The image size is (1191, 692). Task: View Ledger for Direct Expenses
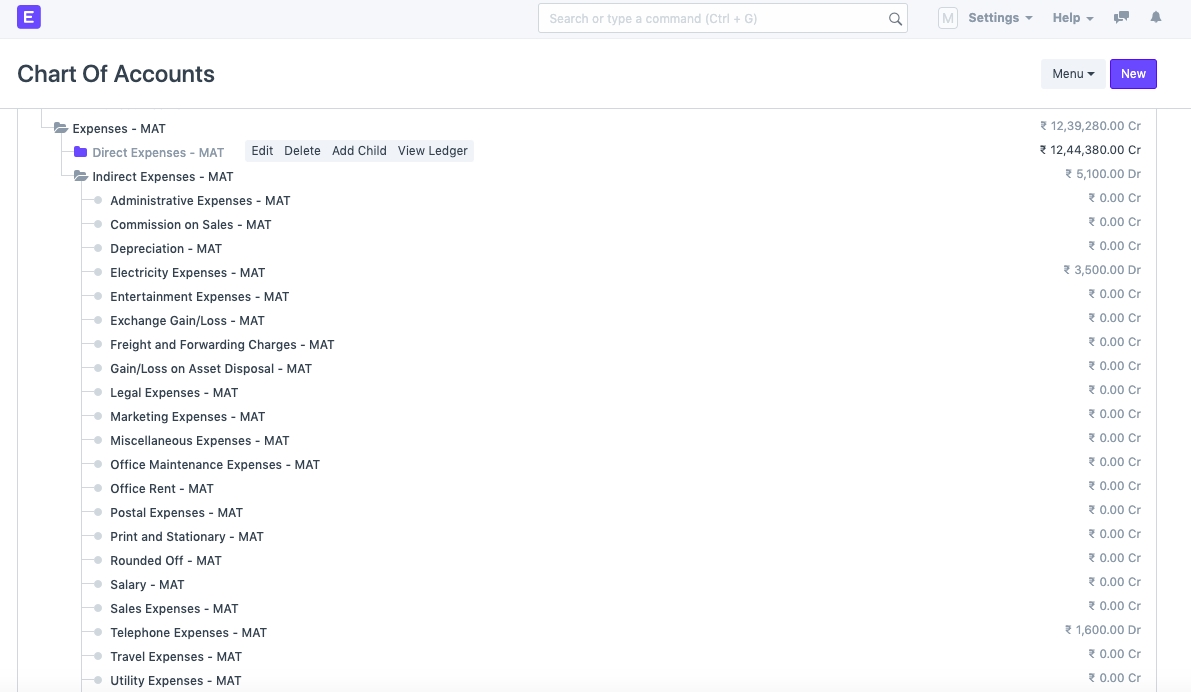[433, 151]
